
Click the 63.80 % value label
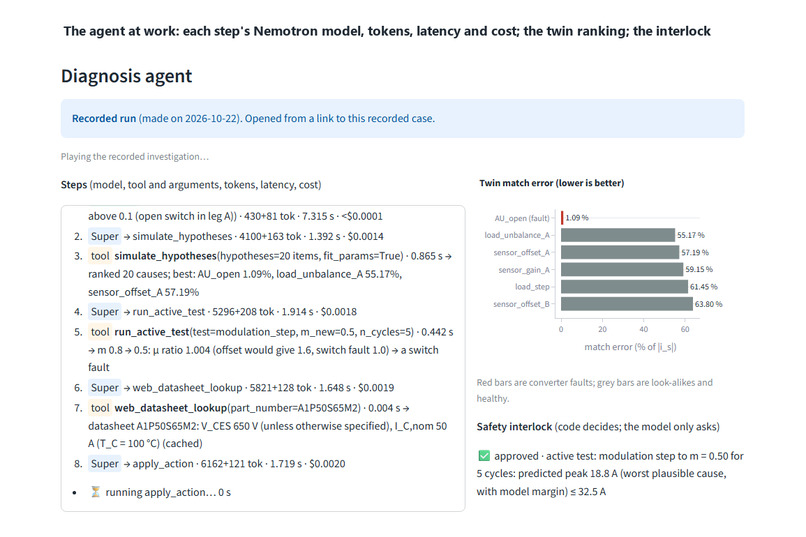point(708,304)
